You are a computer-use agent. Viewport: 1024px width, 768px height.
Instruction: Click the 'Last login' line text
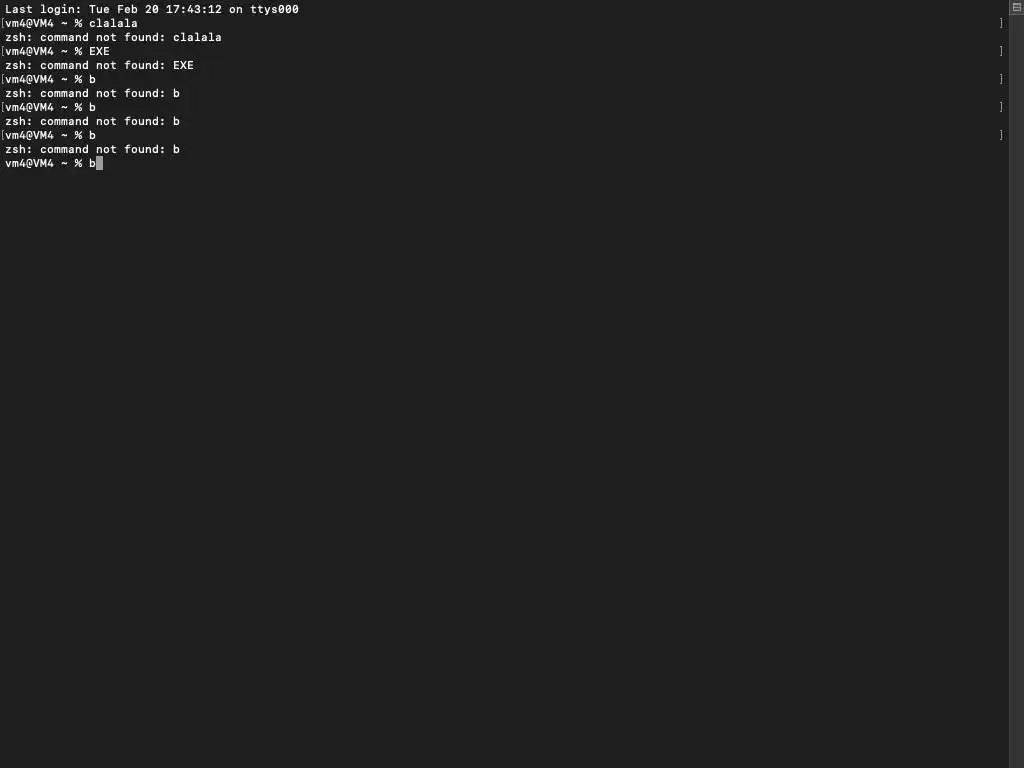pyautogui.click(x=152, y=9)
